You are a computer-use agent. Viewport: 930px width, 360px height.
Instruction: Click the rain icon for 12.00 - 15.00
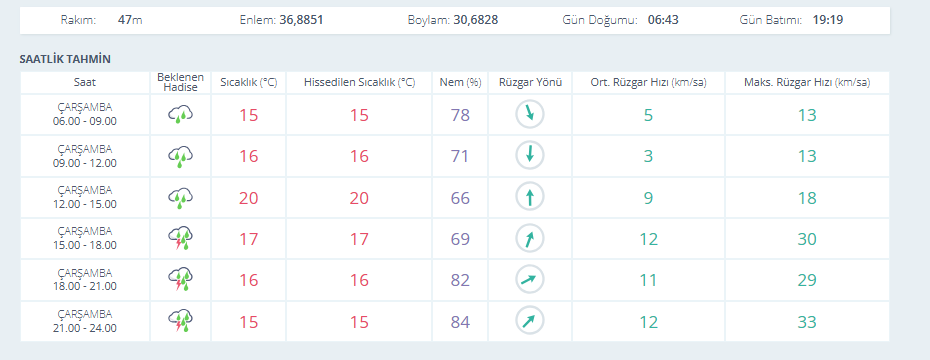click(x=180, y=197)
